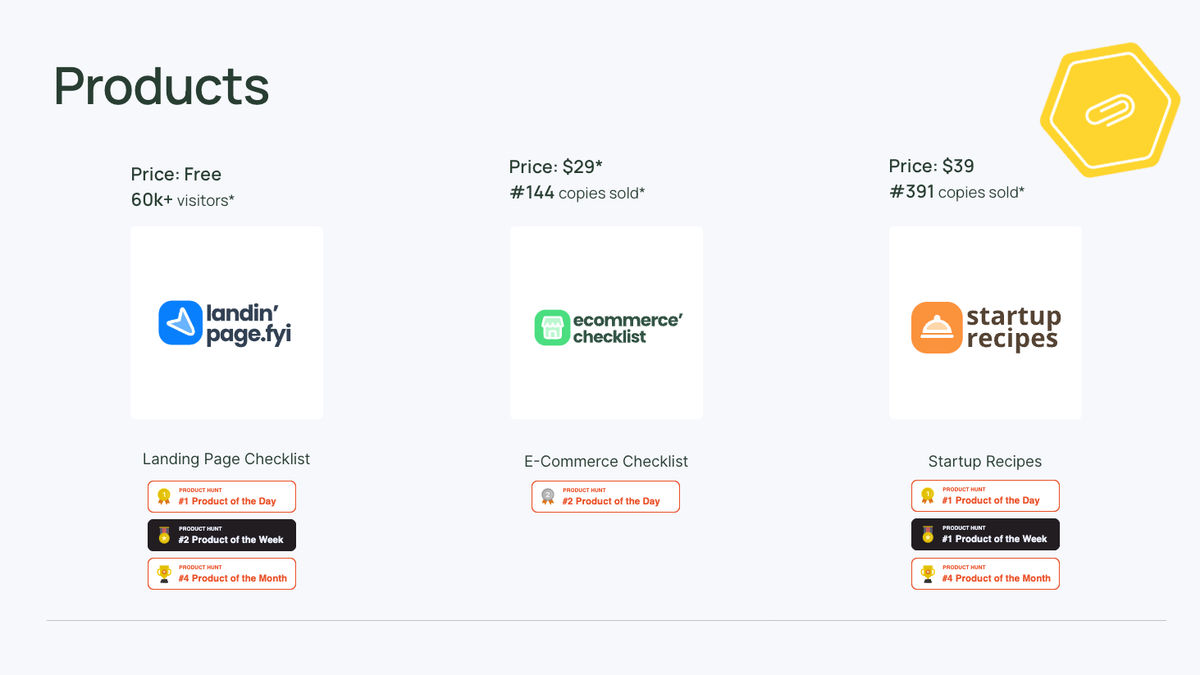Click the yellow paperclip hexagon icon
1200x675 pixels.
tap(1109, 109)
